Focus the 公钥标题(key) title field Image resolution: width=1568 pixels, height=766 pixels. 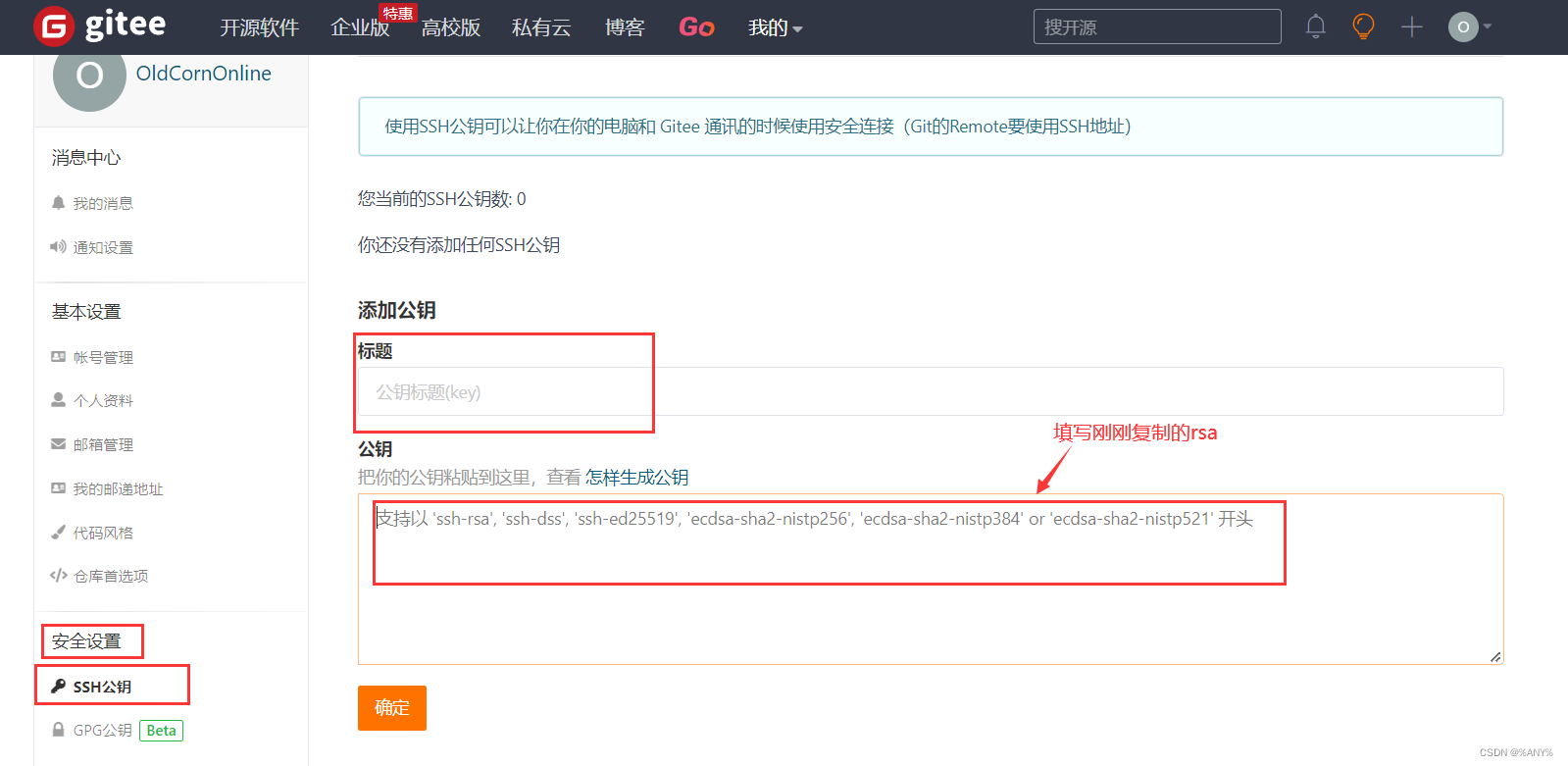(930, 391)
